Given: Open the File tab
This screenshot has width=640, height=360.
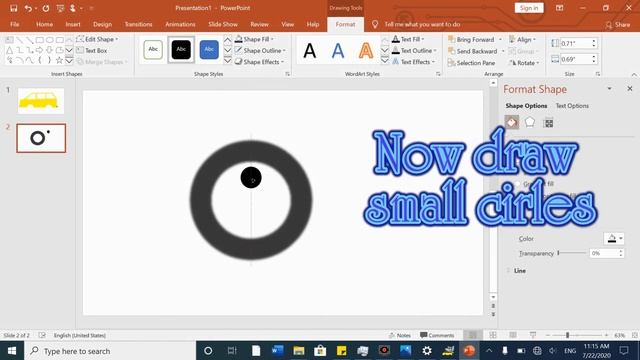Looking at the screenshot, I should (x=15, y=24).
